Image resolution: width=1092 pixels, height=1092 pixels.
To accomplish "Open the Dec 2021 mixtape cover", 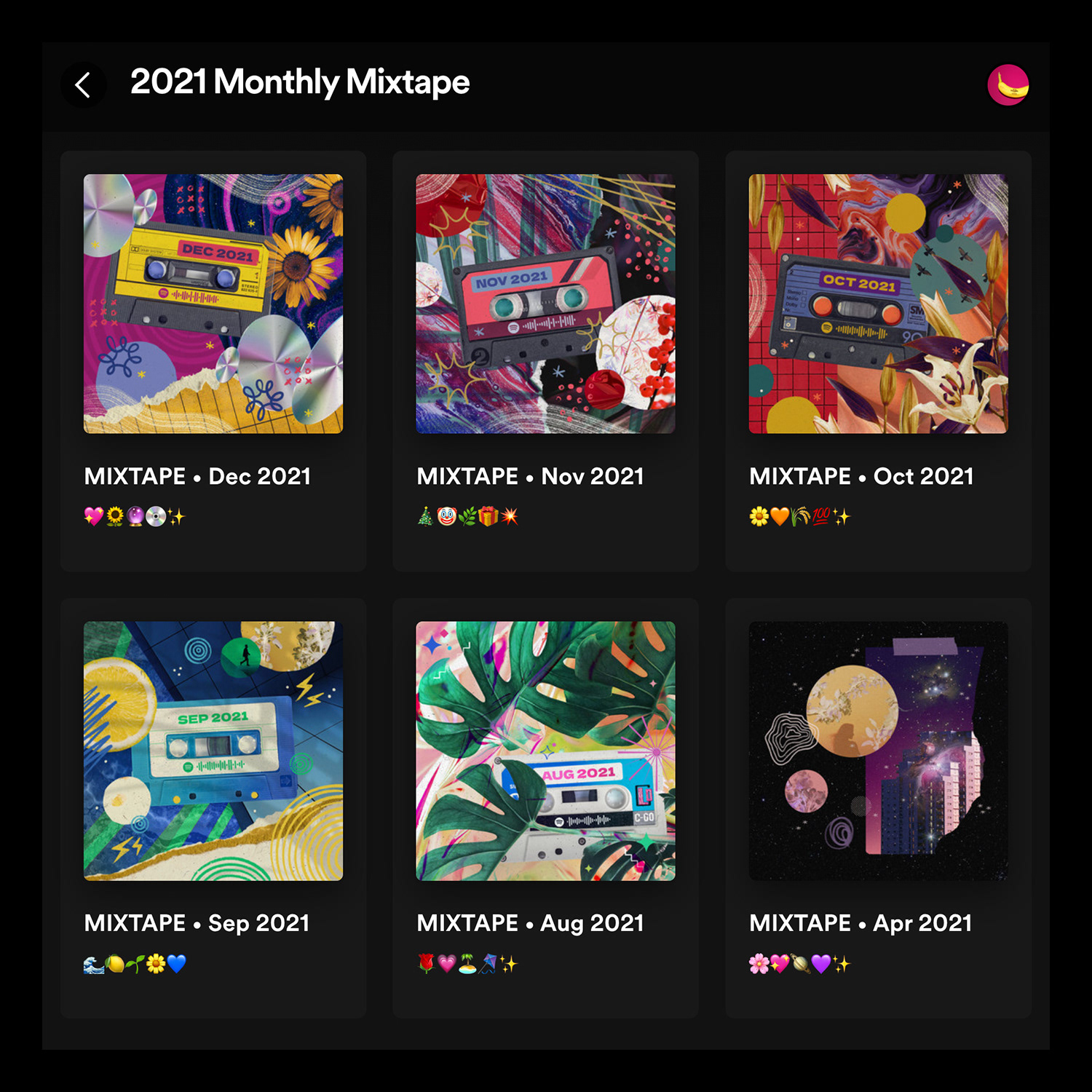I will (213, 304).
